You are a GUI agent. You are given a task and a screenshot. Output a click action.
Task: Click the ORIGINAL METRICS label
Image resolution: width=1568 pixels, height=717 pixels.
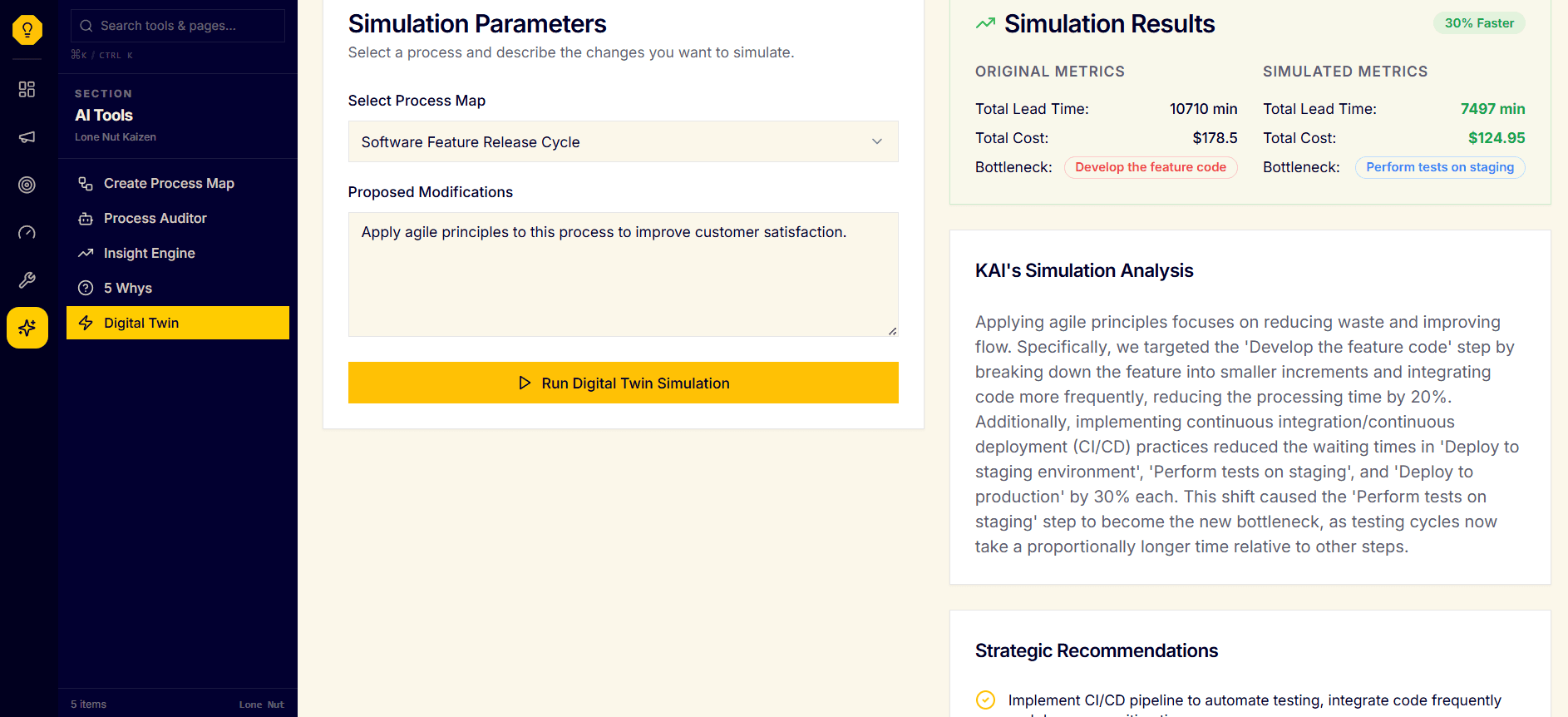point(1050,72)
